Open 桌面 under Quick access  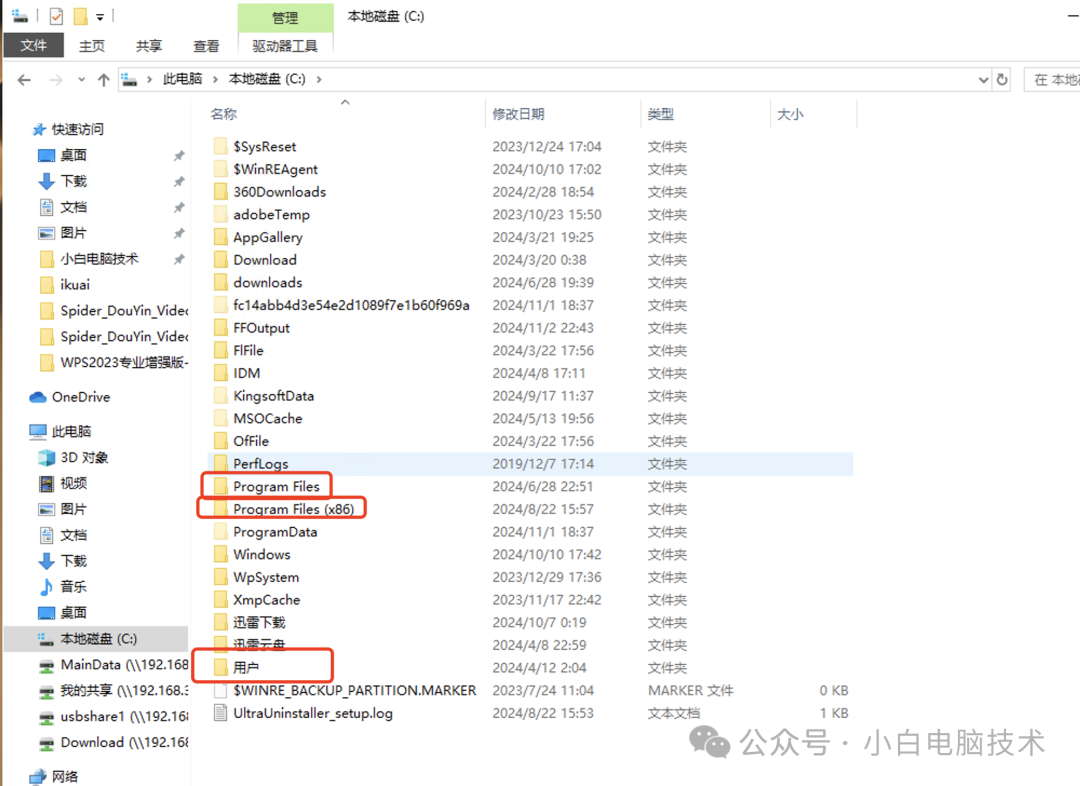pyautogui.click(x=74, y=155)
